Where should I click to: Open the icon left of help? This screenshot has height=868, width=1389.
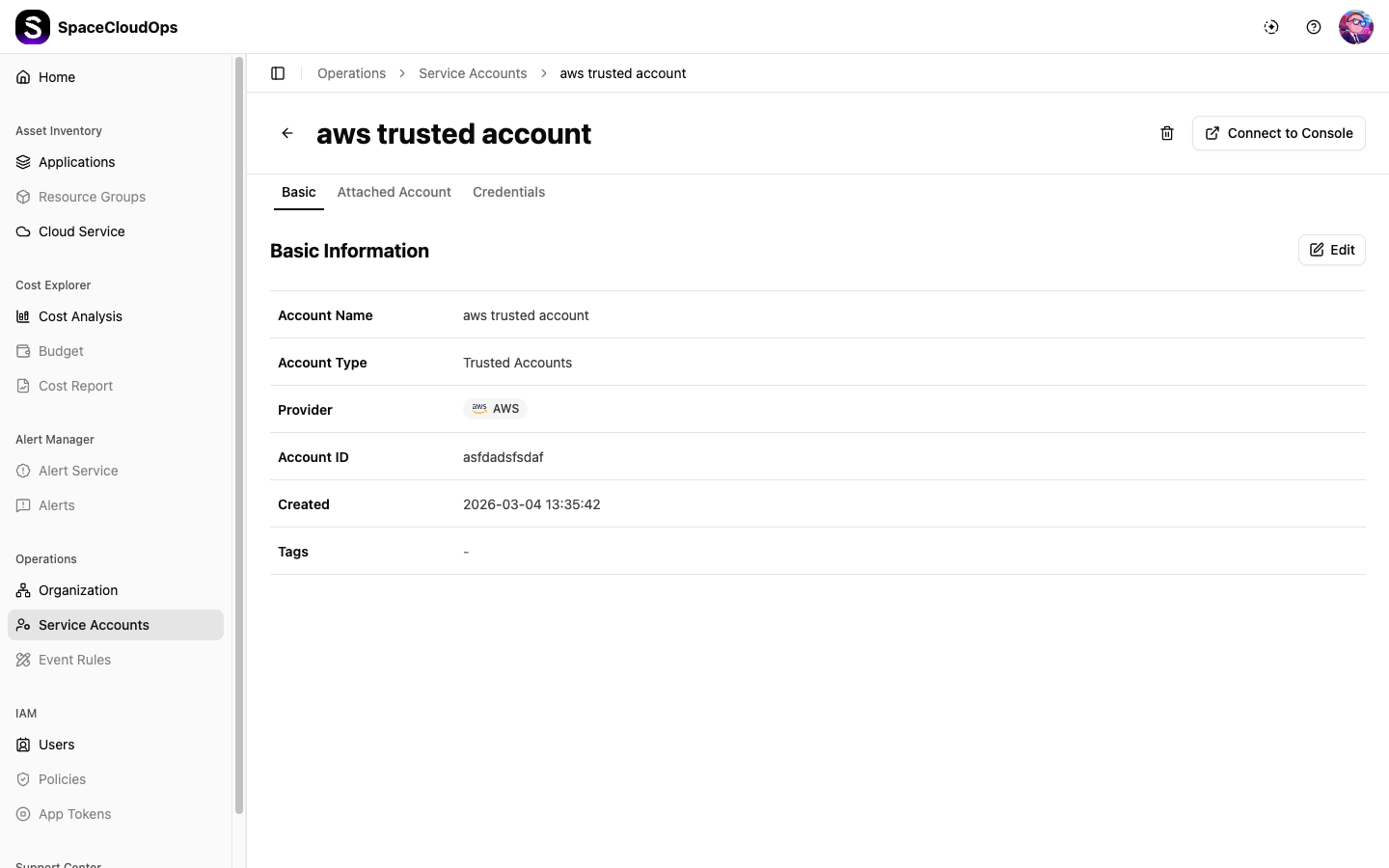tap(1271, 27)
